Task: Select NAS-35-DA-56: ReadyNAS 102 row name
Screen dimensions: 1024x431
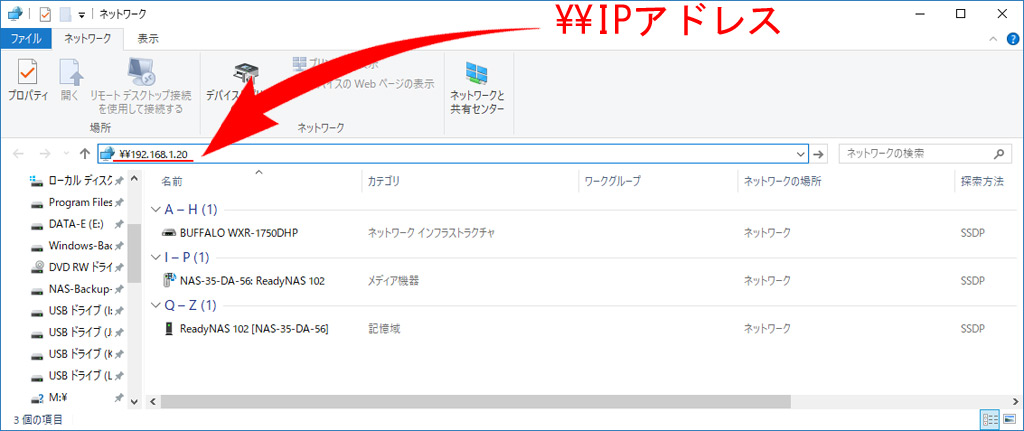Action: (x=252, y=281)
